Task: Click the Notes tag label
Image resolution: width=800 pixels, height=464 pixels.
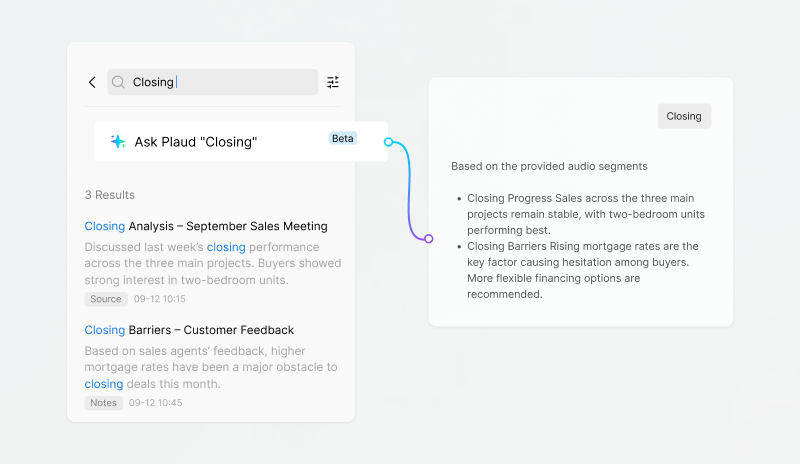Action: [x=103, y=403]
